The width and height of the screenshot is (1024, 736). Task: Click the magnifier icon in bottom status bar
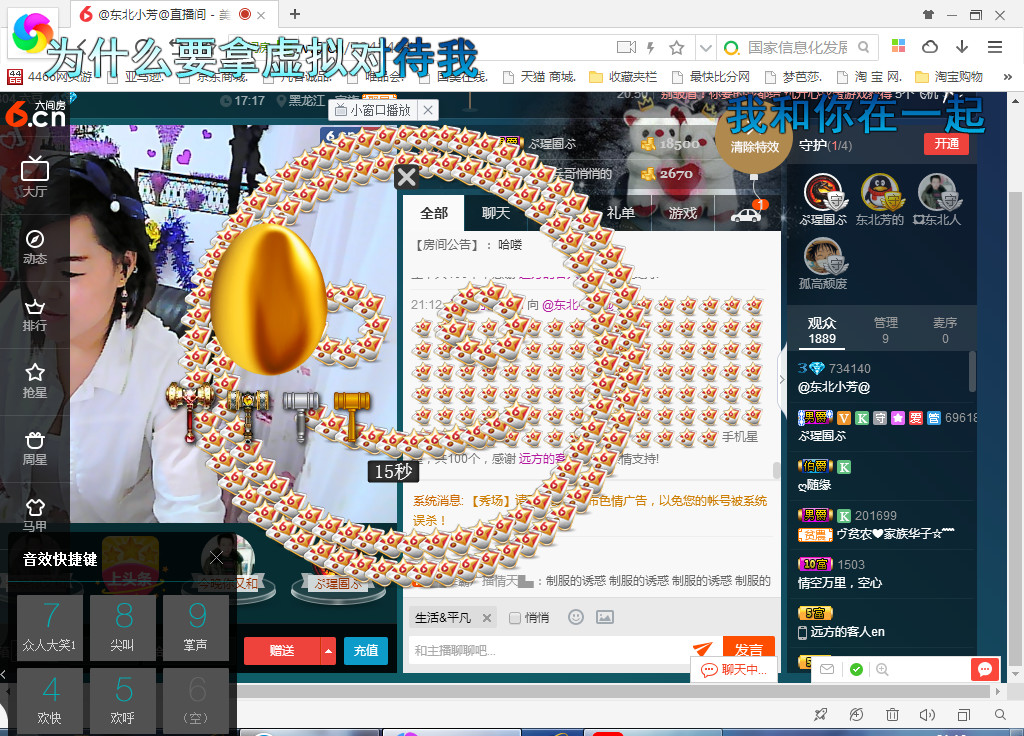(x=1000, y=715)
